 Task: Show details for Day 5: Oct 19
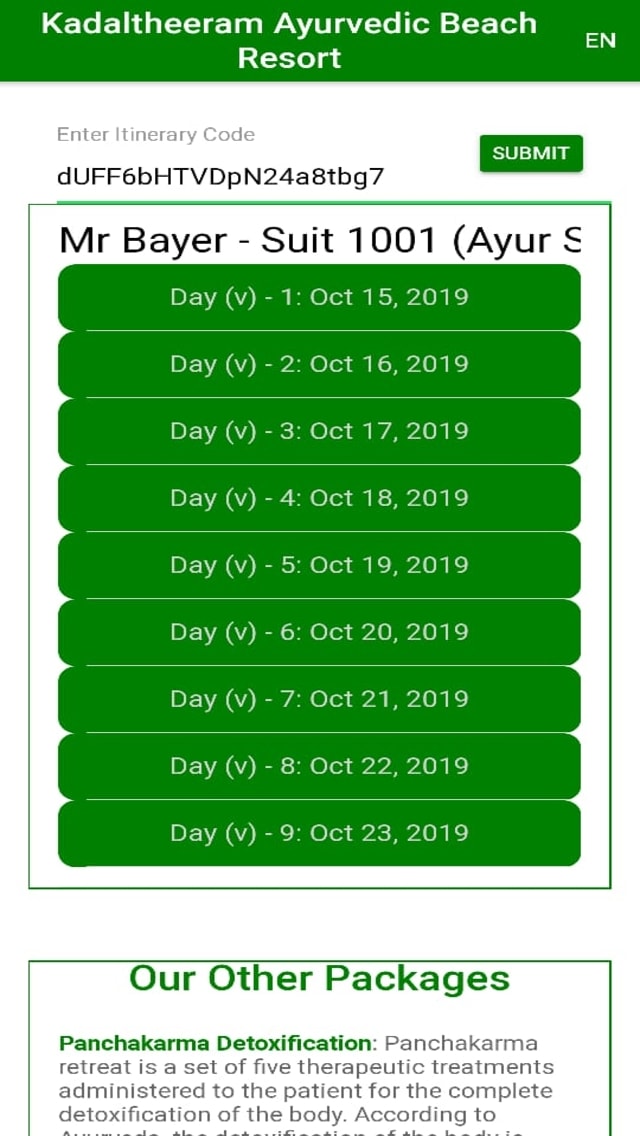pyautogui.click(x=319, y=565)
